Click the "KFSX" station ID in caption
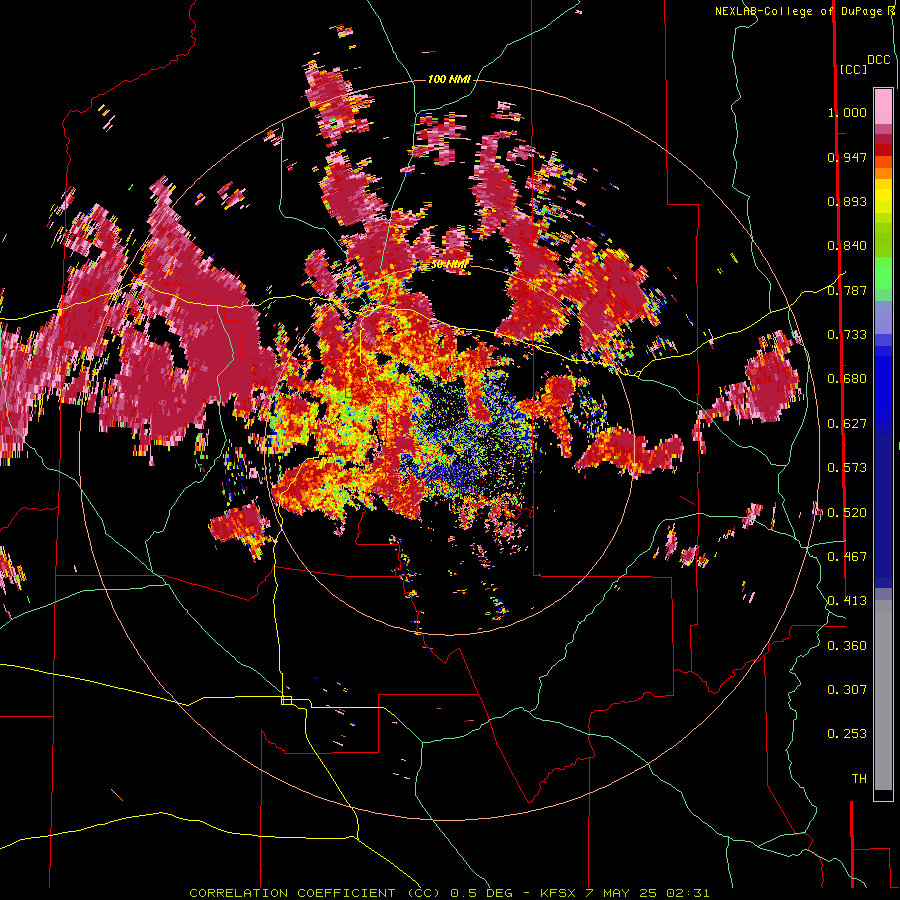Image resolution: width=900 pixels, height=900 pixels. point(560,893)
